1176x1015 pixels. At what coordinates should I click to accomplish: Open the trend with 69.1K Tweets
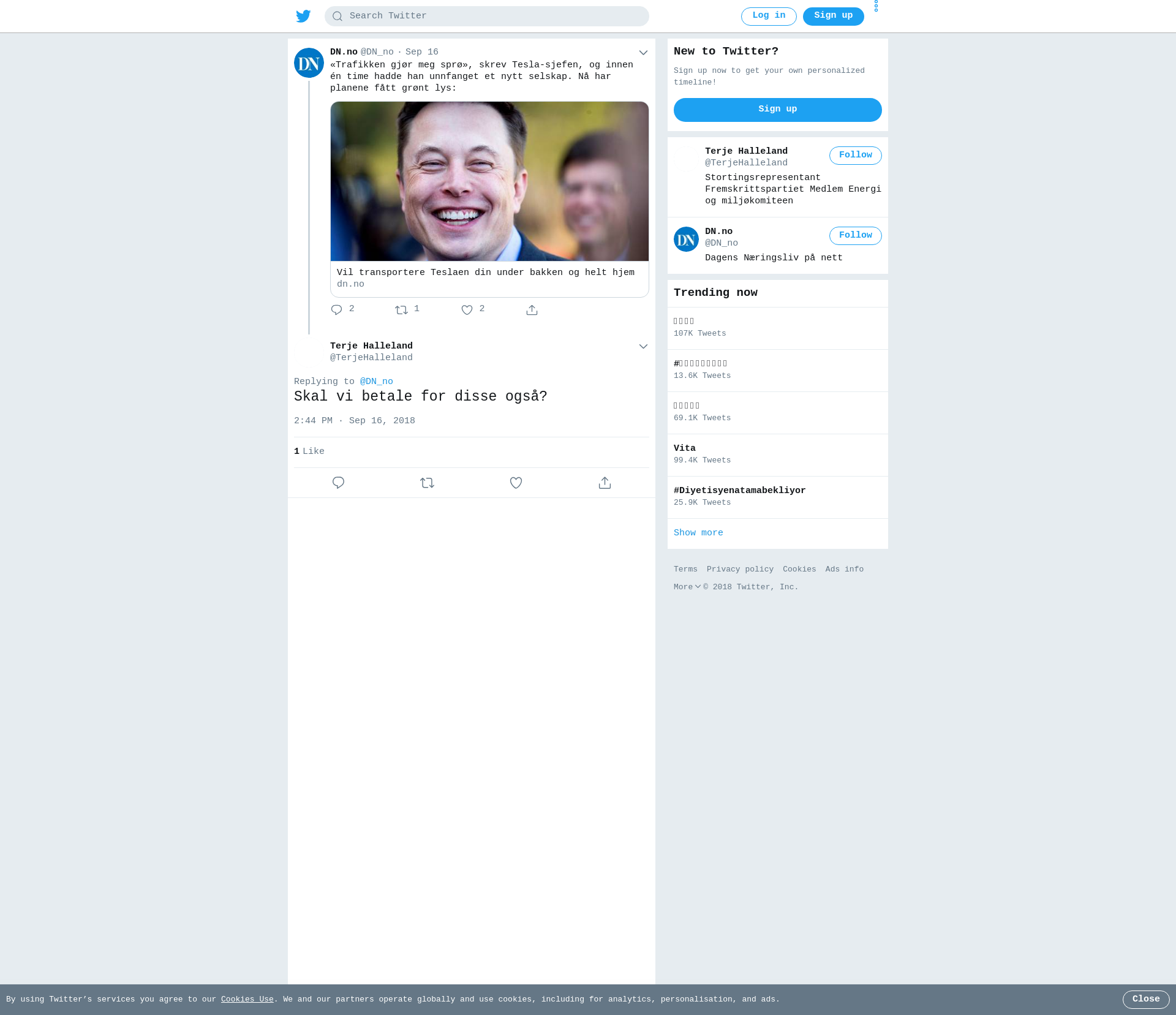click(x=778, y=413)
